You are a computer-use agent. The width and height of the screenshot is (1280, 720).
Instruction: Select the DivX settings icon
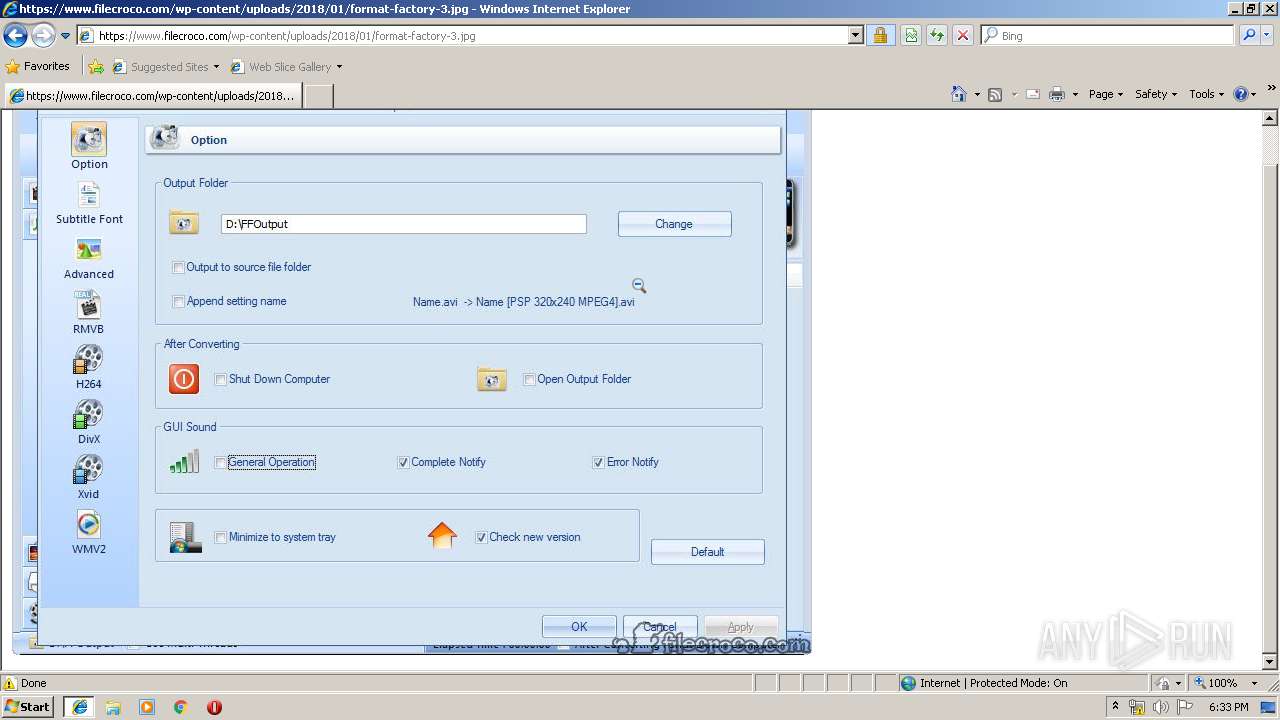[88, 414]
